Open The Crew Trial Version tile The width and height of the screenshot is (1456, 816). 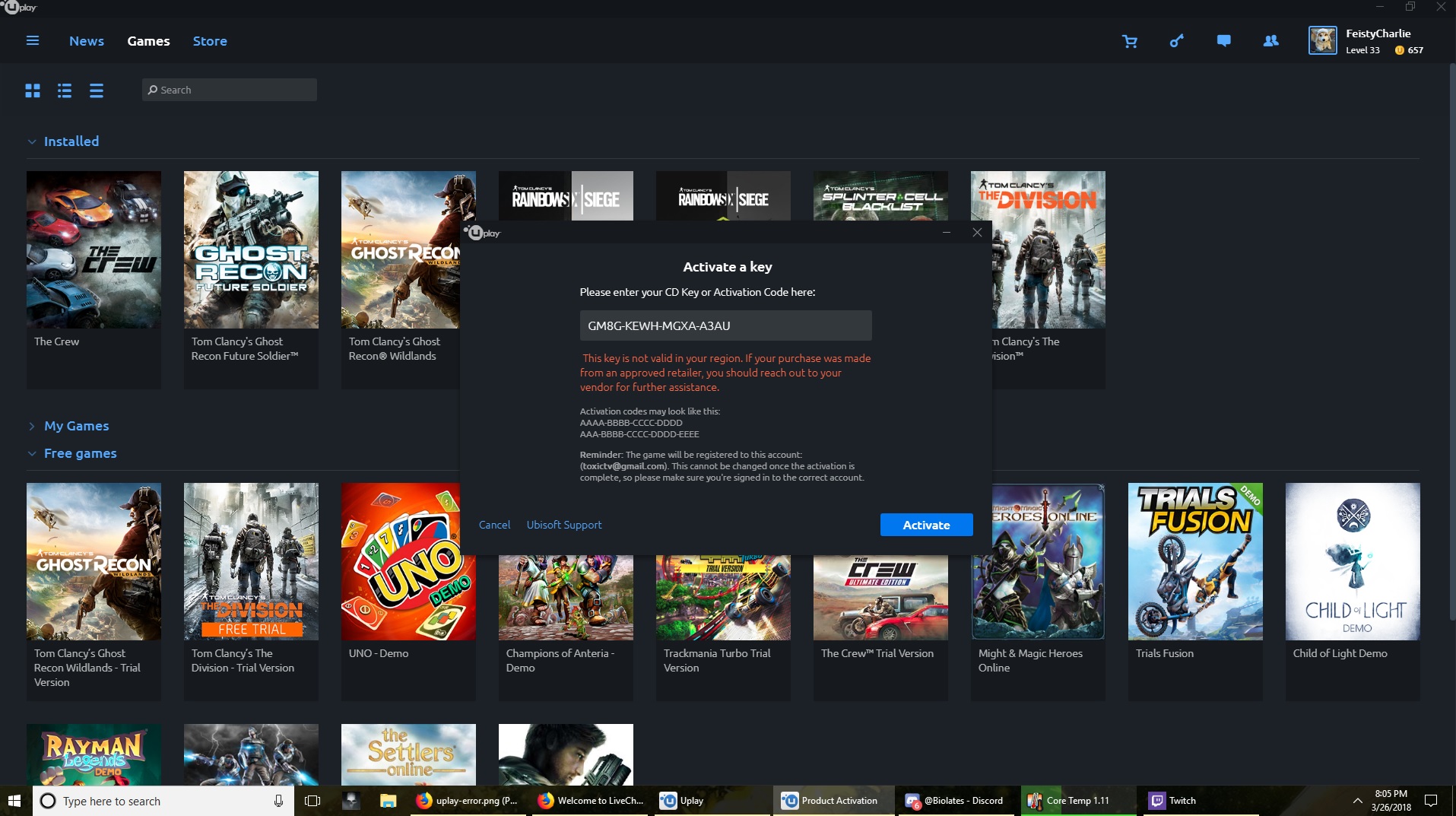coord(880,628)
